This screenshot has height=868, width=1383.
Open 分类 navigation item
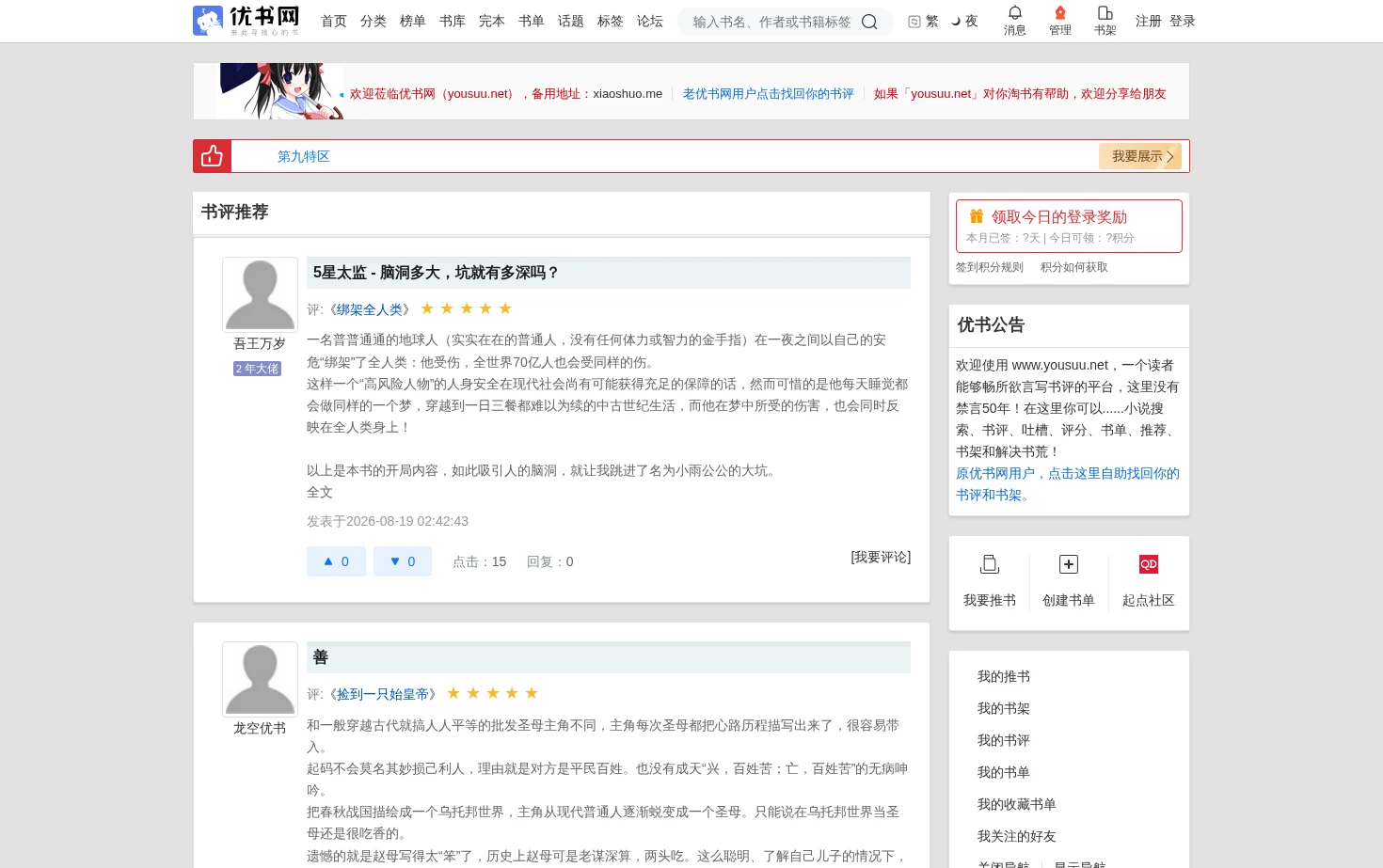[x=374, y=21]
